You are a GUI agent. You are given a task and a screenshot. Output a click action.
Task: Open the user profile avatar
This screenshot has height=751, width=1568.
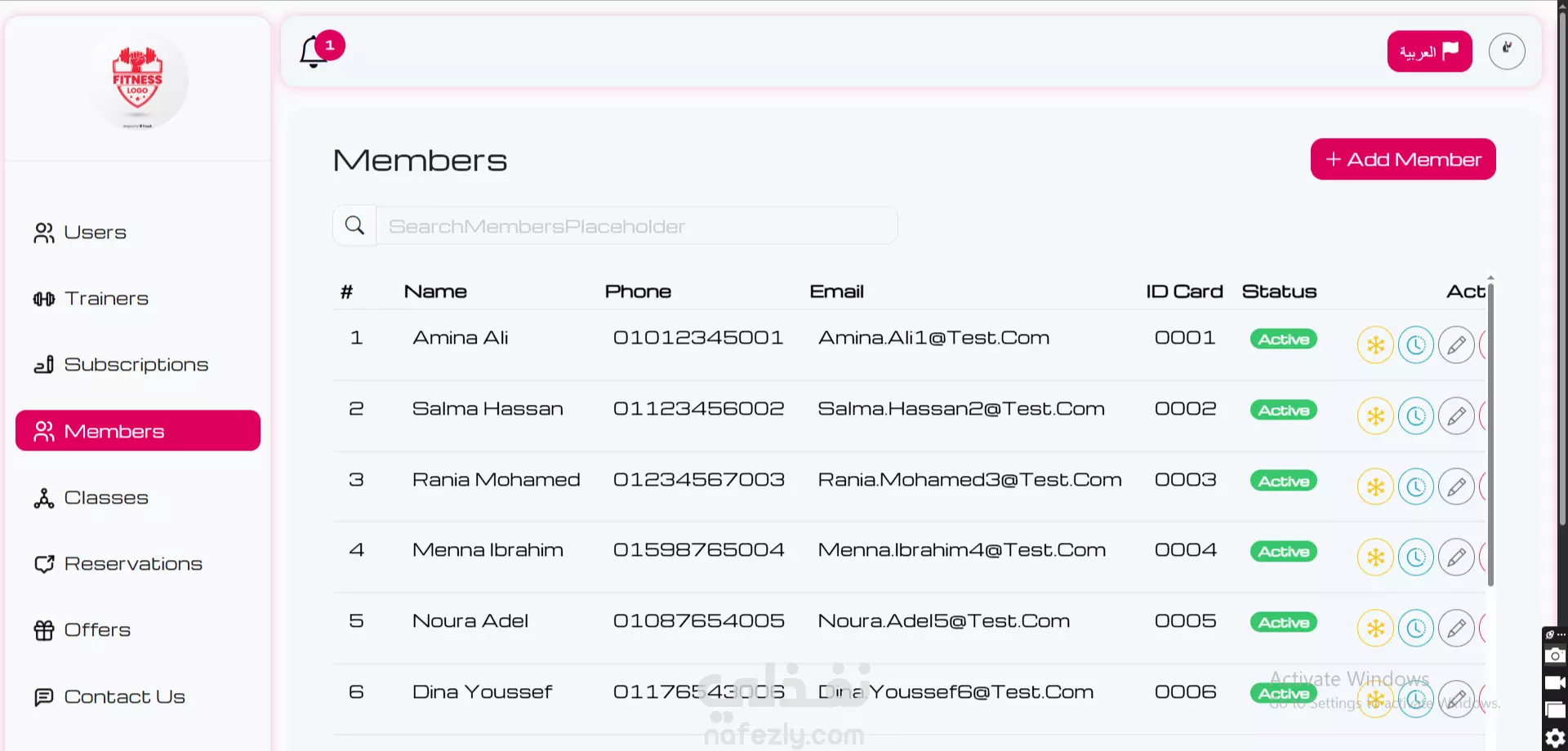click(x=1506, y=51)
